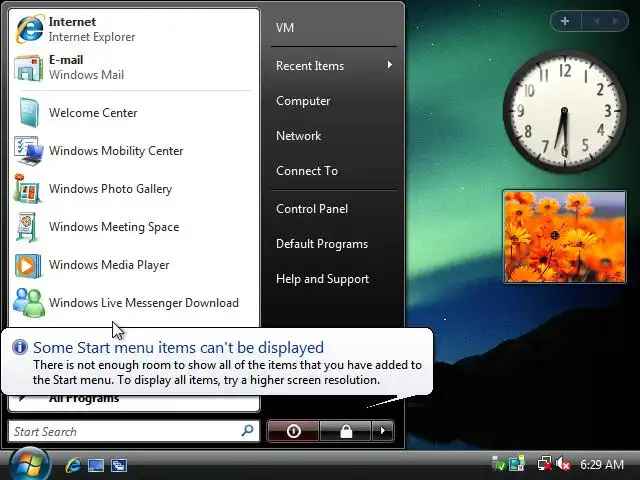Click the notification balloon info icon
The height and width of the screenshot is (480, 640).
pos(20,347)
